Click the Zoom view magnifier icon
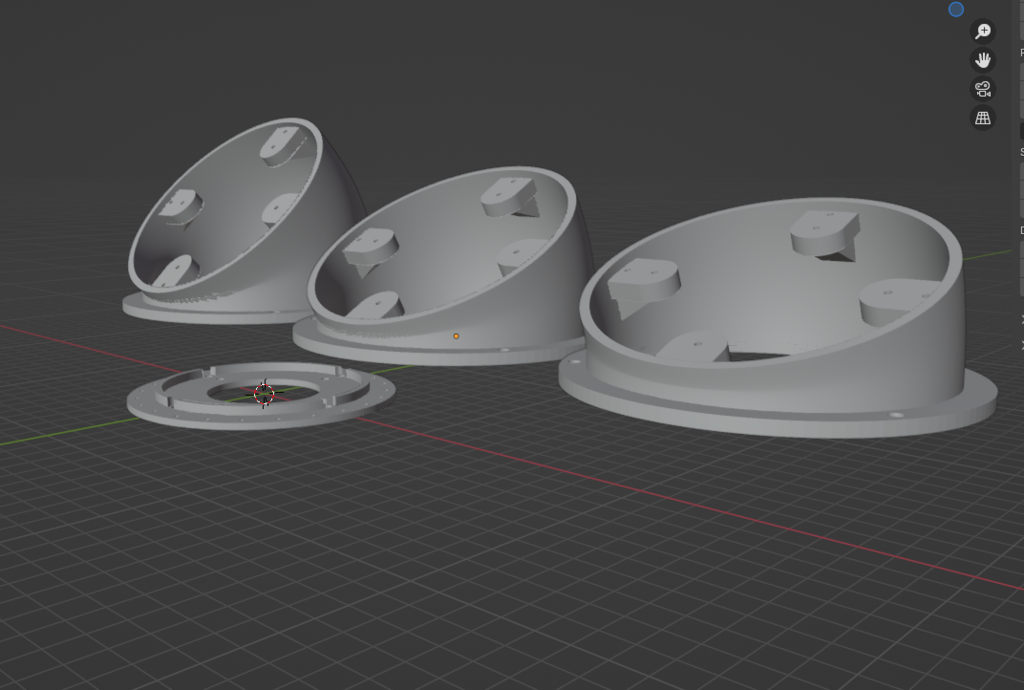This screenshot has height=690, width=1024. pyautogui.click(x=983, y=31)
